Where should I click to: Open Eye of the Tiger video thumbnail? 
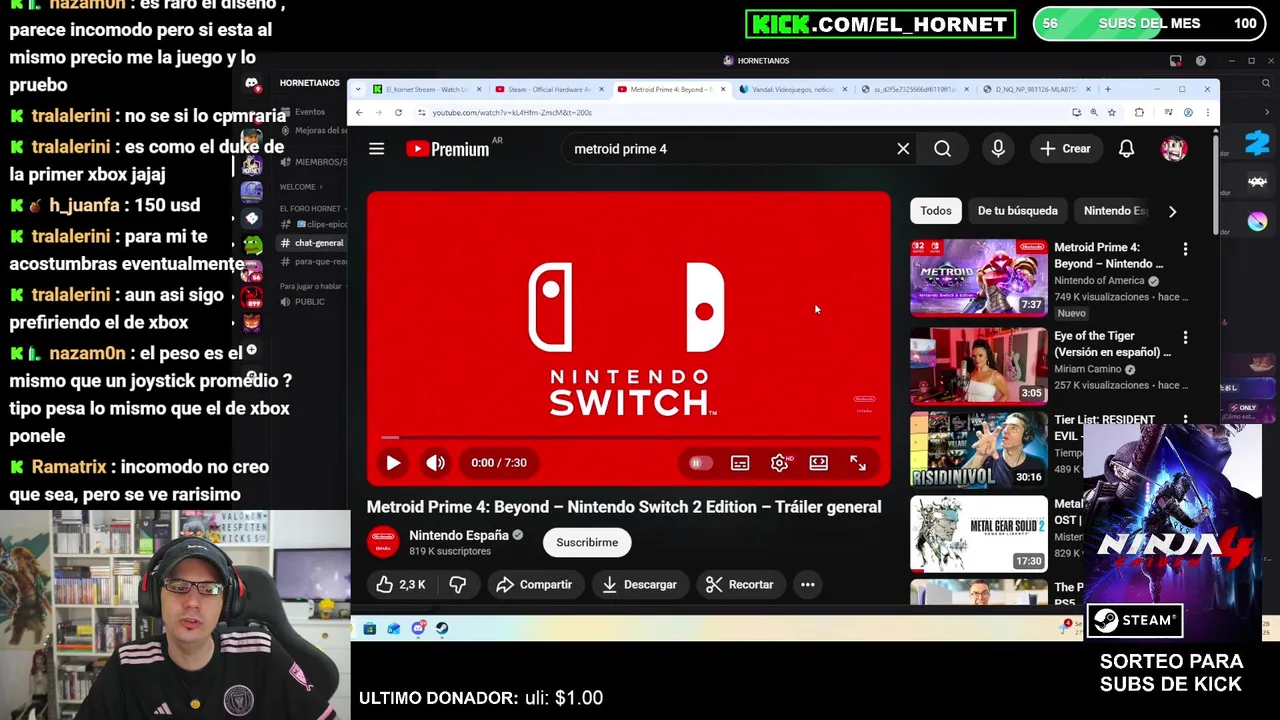point(979,366)
